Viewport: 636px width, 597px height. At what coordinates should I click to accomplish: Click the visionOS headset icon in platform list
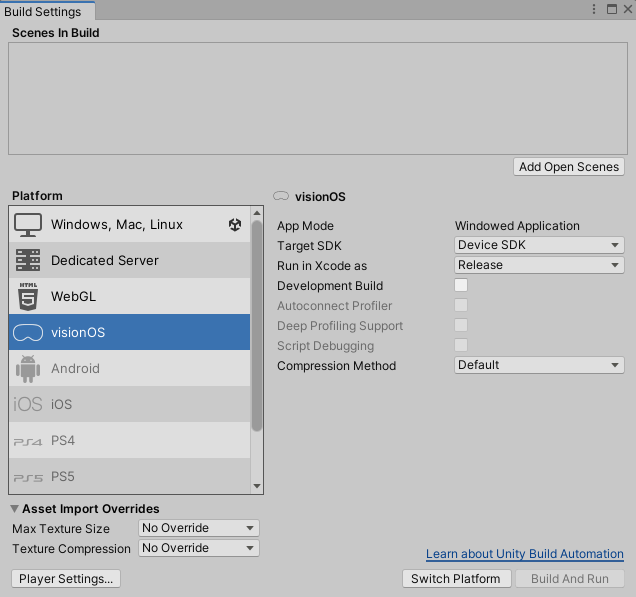28,333
